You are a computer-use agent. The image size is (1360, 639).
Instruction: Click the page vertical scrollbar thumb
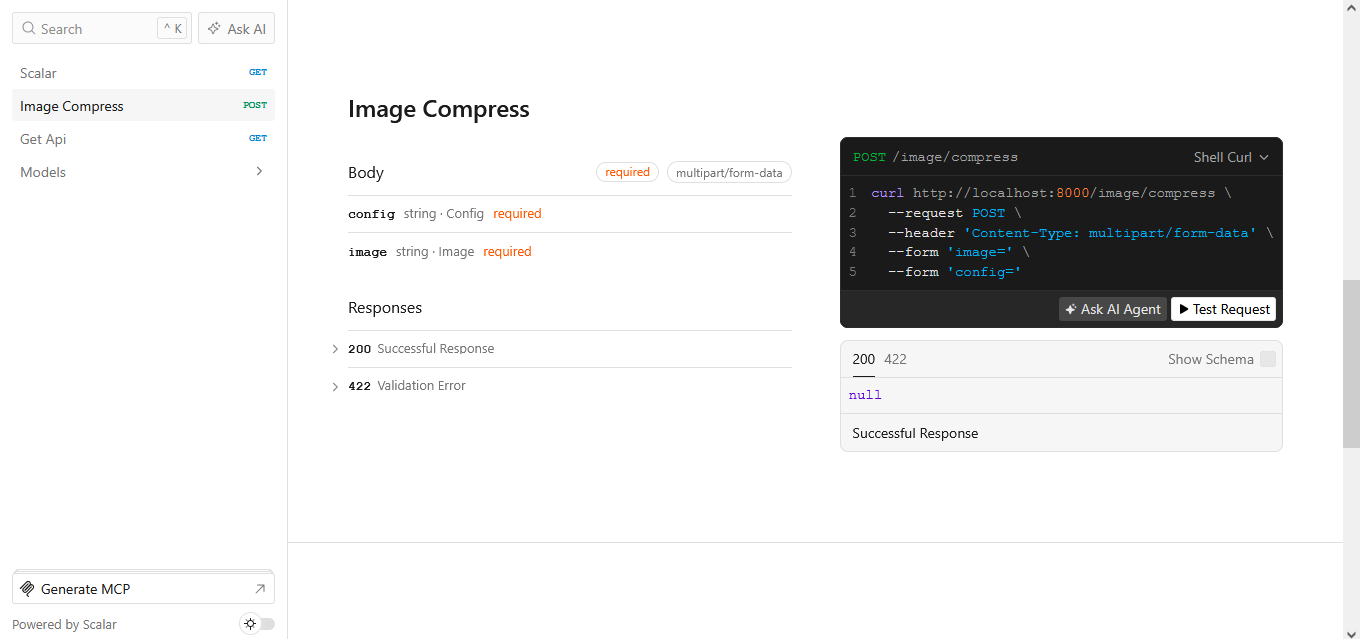(1351, 363)
